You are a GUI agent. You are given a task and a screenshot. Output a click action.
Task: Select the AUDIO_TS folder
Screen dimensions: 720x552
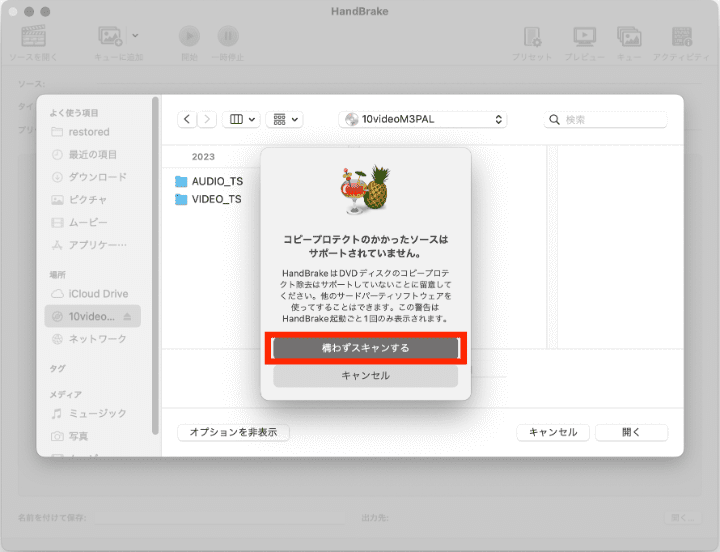pyautogui.click(x=209, y=181)
